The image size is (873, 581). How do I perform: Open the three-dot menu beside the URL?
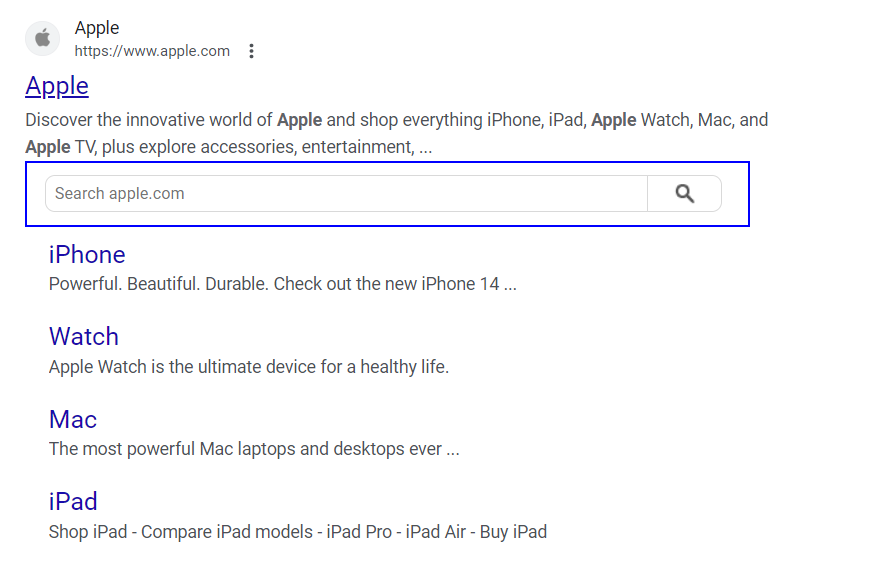tap(251, 51)
